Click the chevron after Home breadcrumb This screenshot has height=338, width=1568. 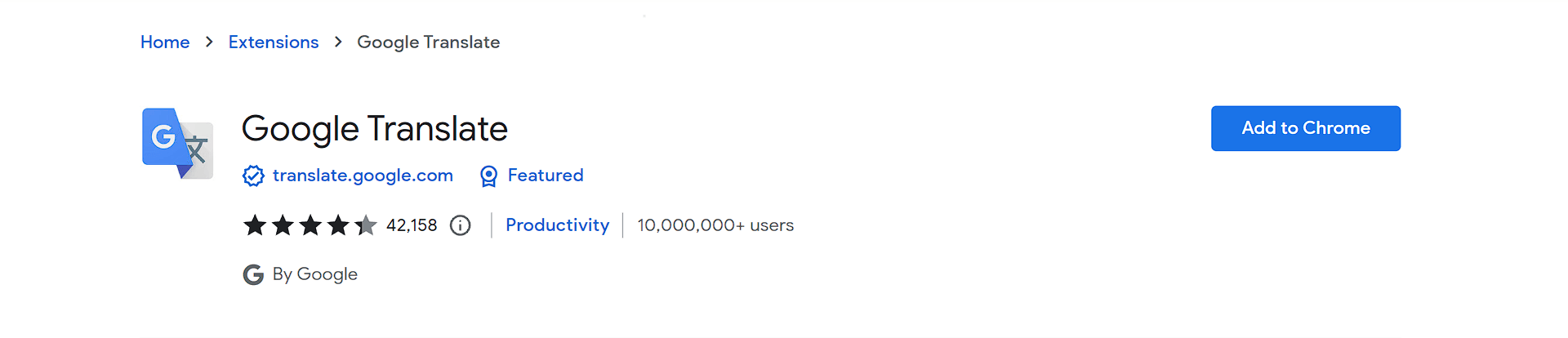point(210,42)
